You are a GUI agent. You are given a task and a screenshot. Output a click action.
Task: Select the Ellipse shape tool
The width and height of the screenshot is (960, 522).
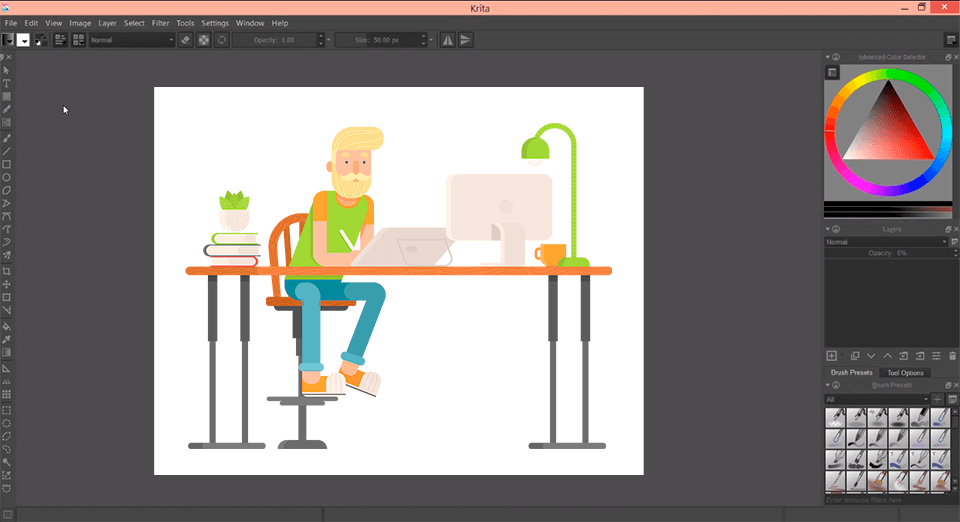point(7,177)
